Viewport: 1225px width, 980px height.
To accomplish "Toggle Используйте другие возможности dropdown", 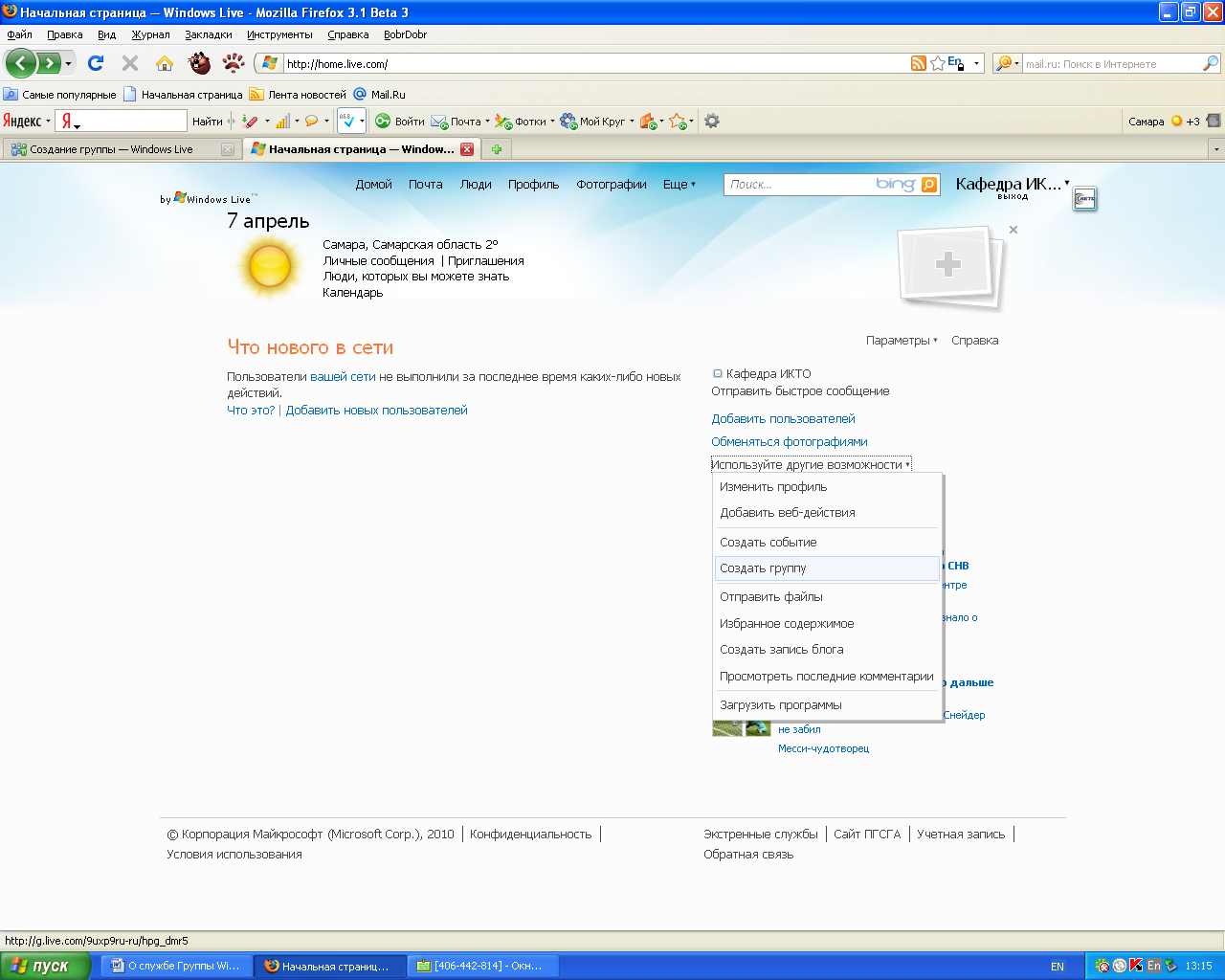I will click(x=811, y=464).
